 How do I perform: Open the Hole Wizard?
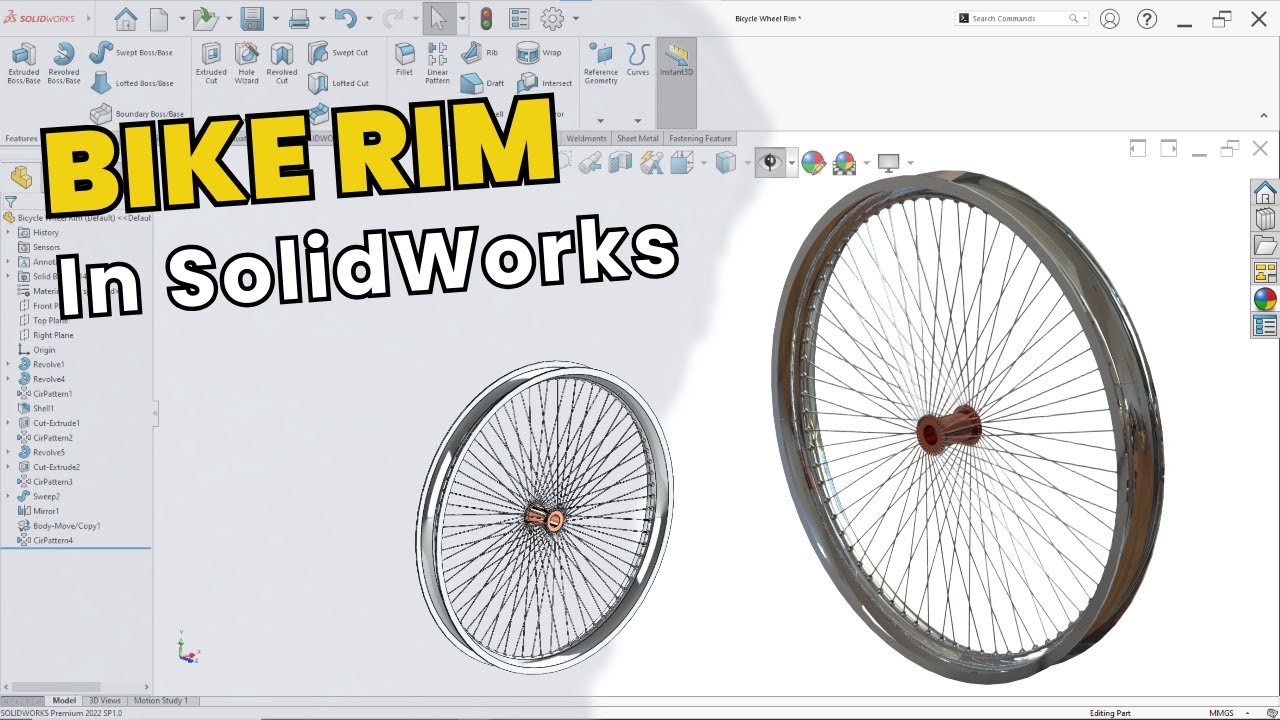[247, 63]
